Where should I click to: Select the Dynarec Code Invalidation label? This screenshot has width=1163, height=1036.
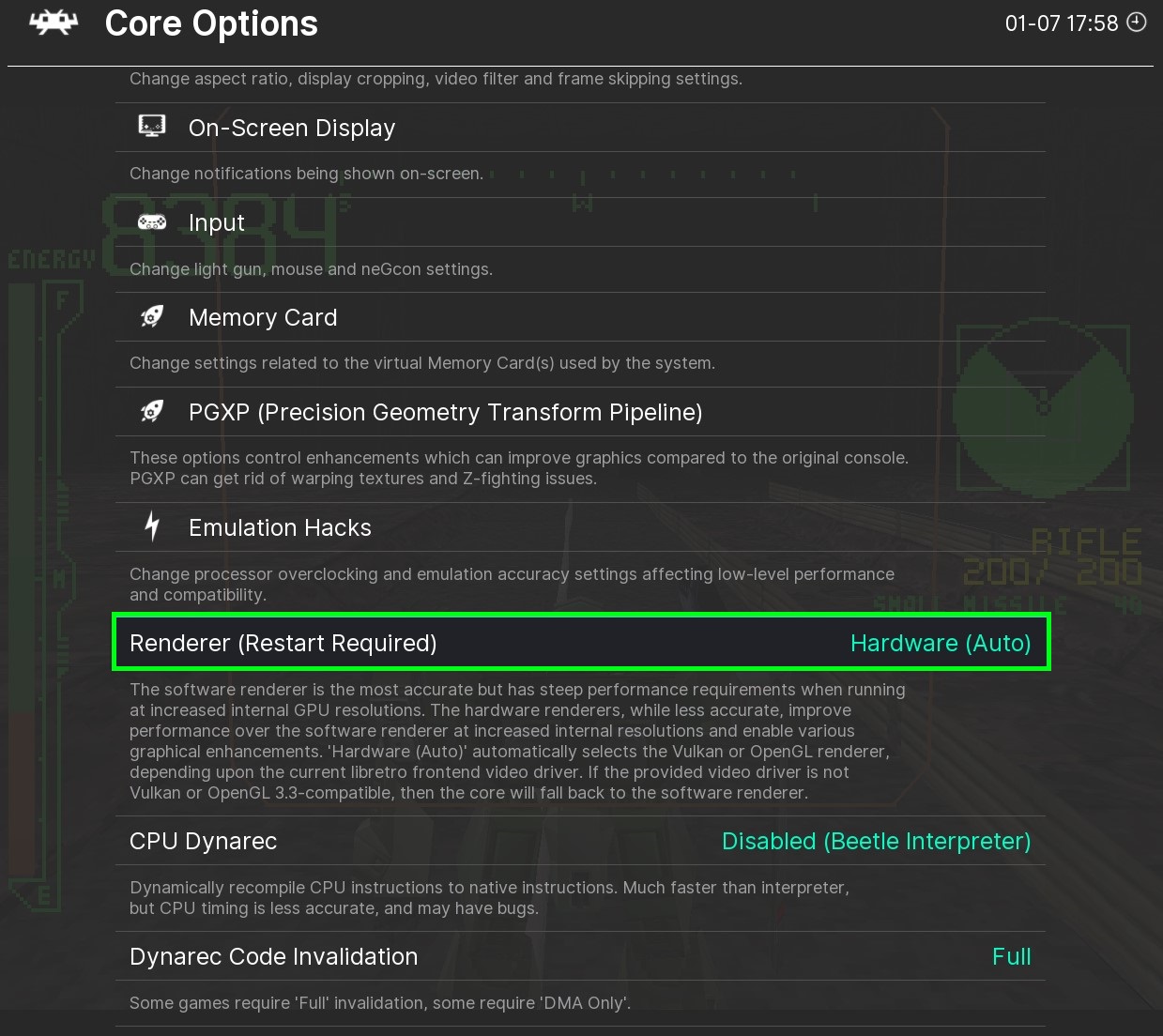tap(274, 956)
